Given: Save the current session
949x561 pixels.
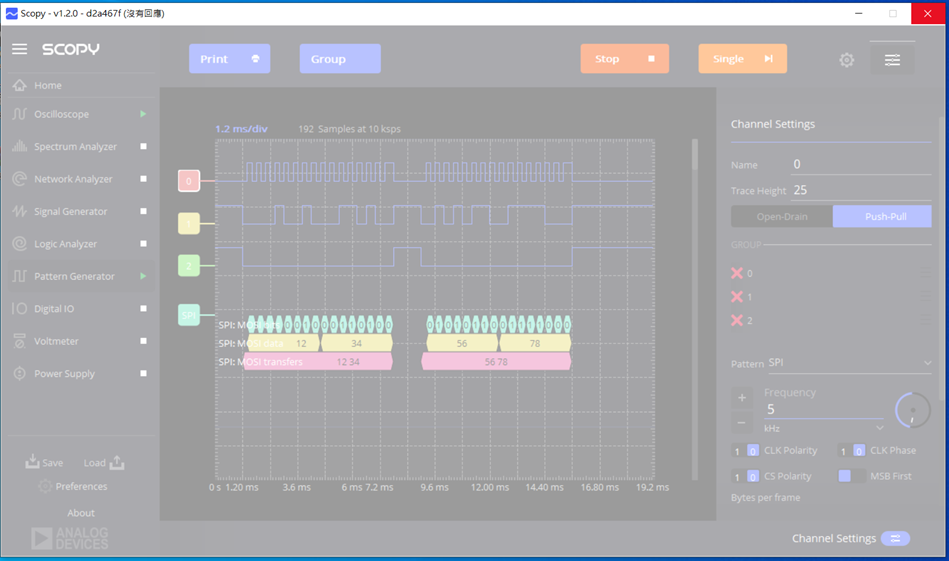Looking at the screenshot, I should (44, 462).
